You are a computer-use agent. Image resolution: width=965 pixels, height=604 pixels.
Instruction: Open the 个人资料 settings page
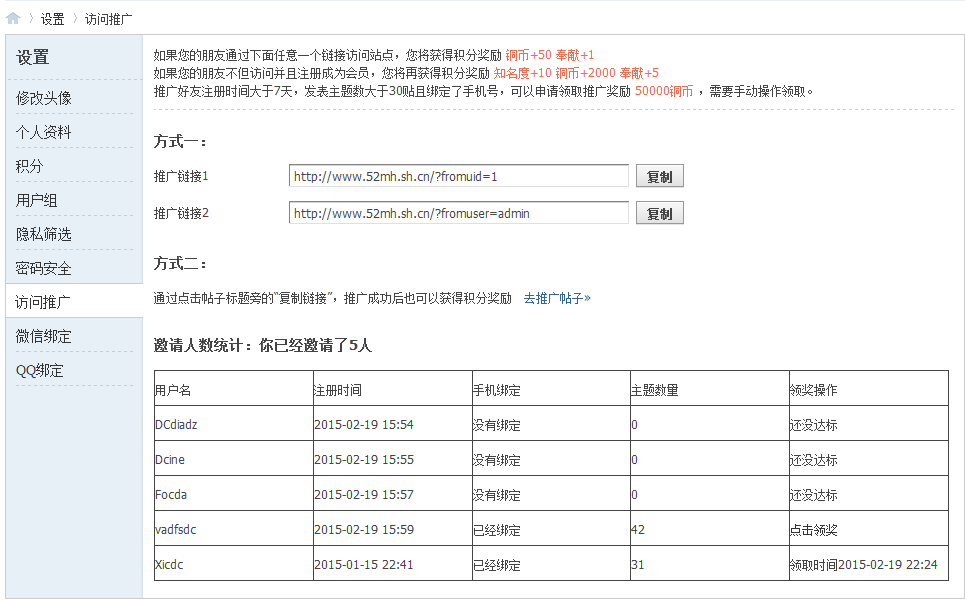(36, 132)
